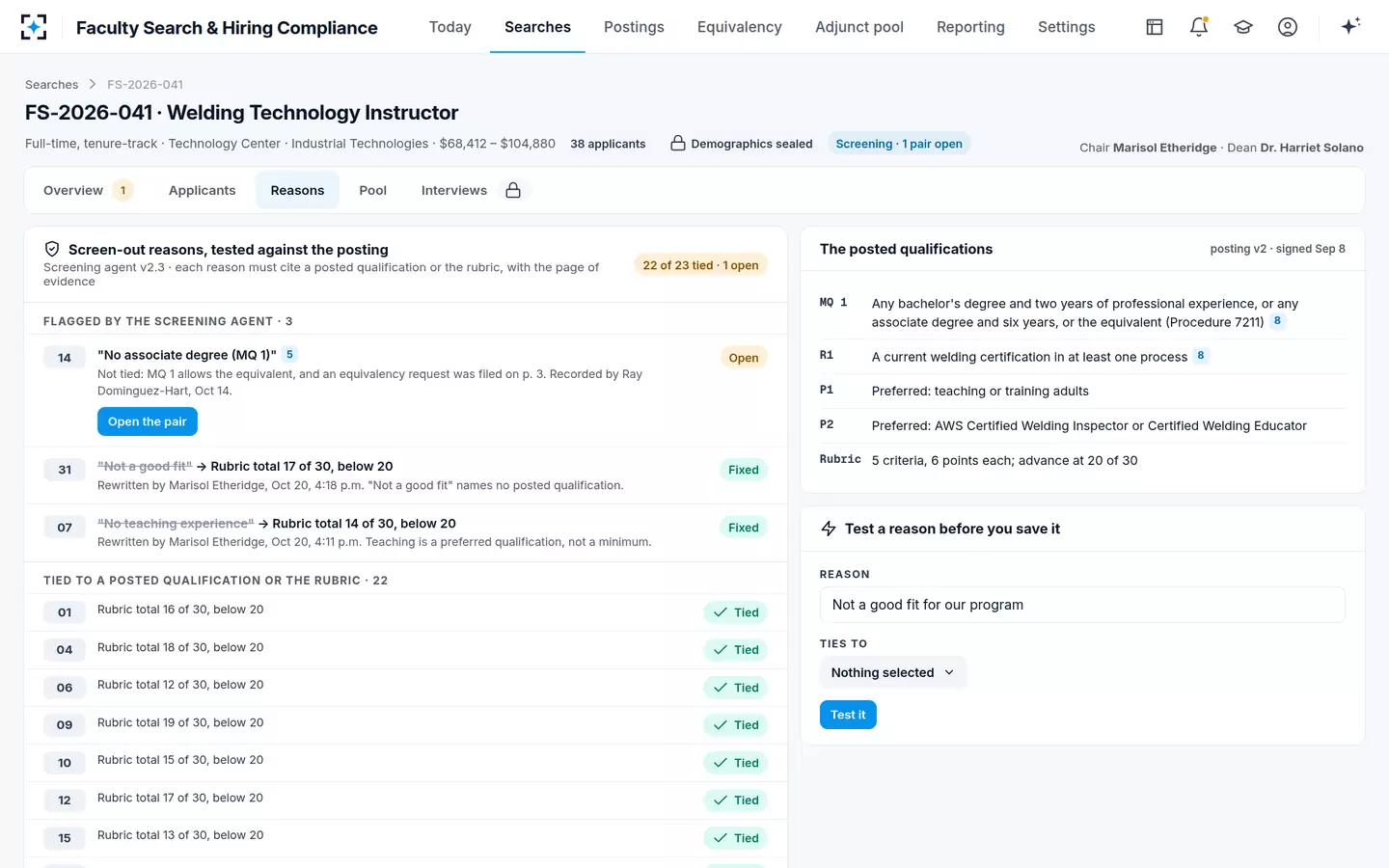The height and width of the screenshot is (868, 1389).
Task: Open the Equivalency menu
Action: click(740, 27)
